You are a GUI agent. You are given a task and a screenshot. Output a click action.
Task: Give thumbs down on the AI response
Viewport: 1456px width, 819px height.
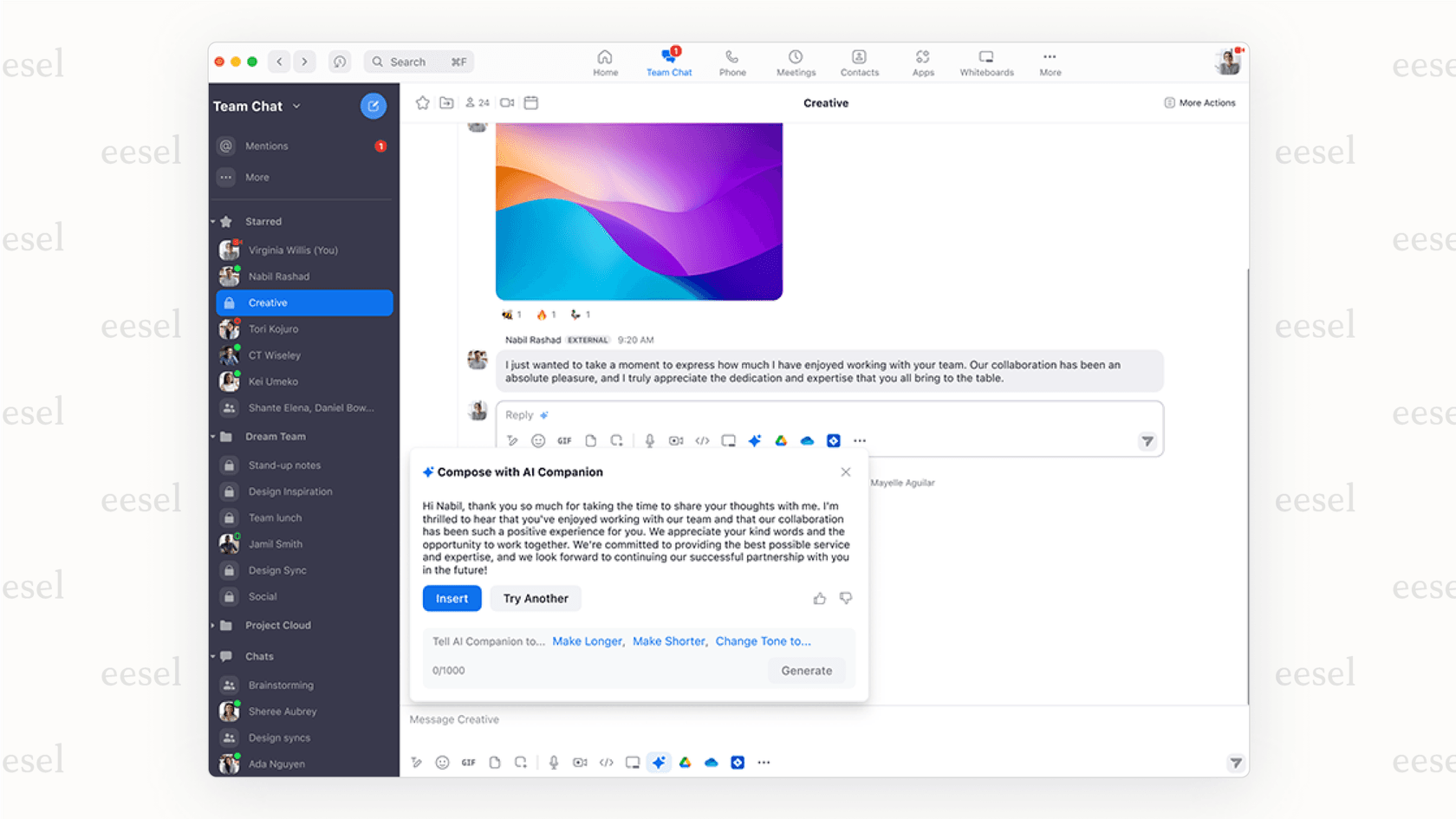point(846,598)
